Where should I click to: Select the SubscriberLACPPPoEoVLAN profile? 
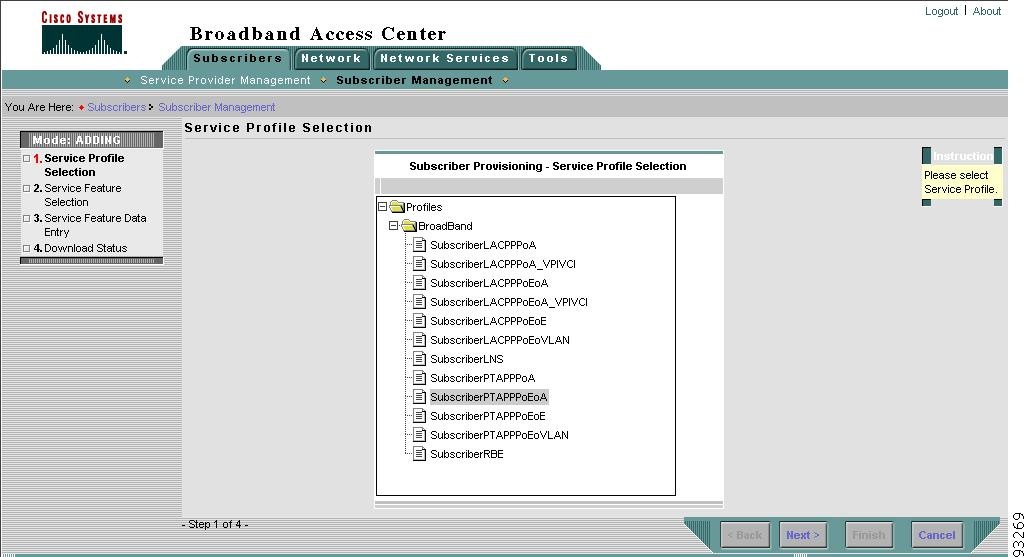[x=500, y=340]
